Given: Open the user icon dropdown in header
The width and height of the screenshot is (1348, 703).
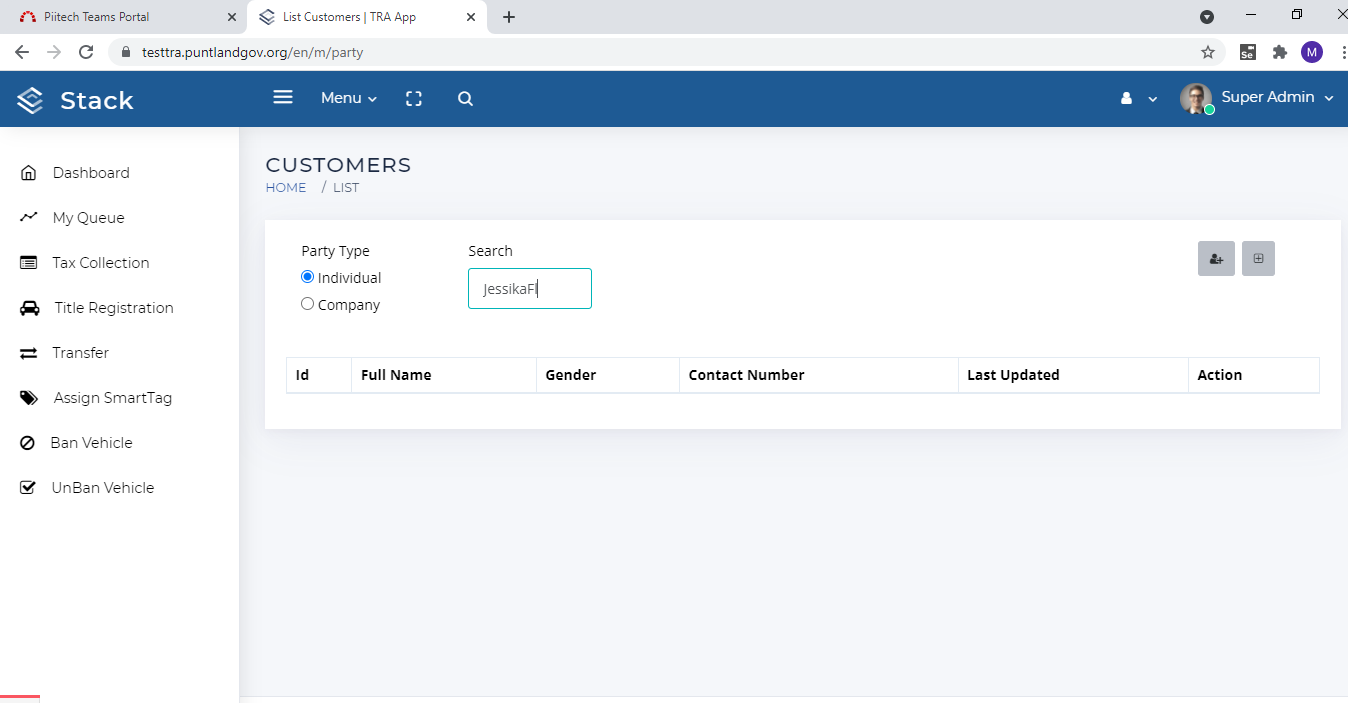Looking at the screenshot, I should point(1138,98).
